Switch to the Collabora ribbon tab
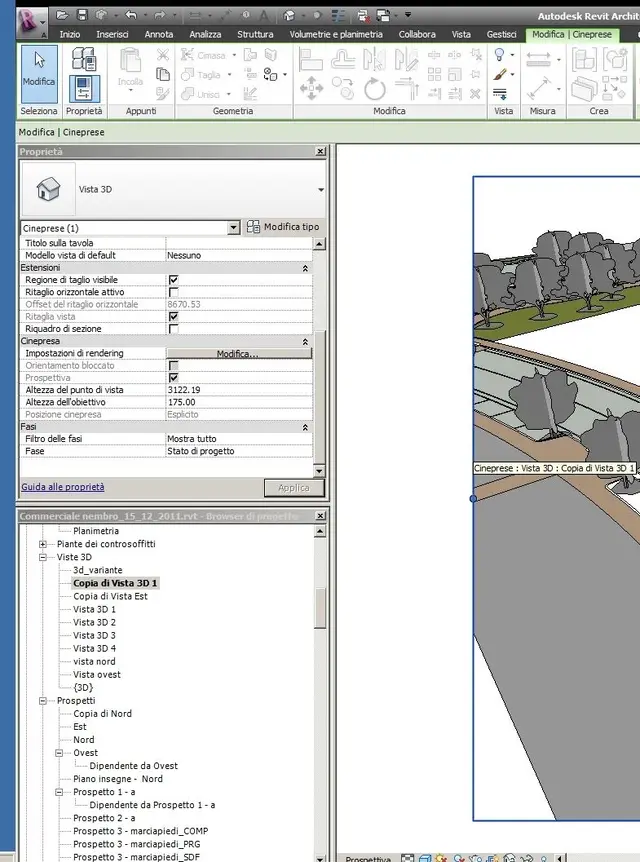 (x=417, y=34)
